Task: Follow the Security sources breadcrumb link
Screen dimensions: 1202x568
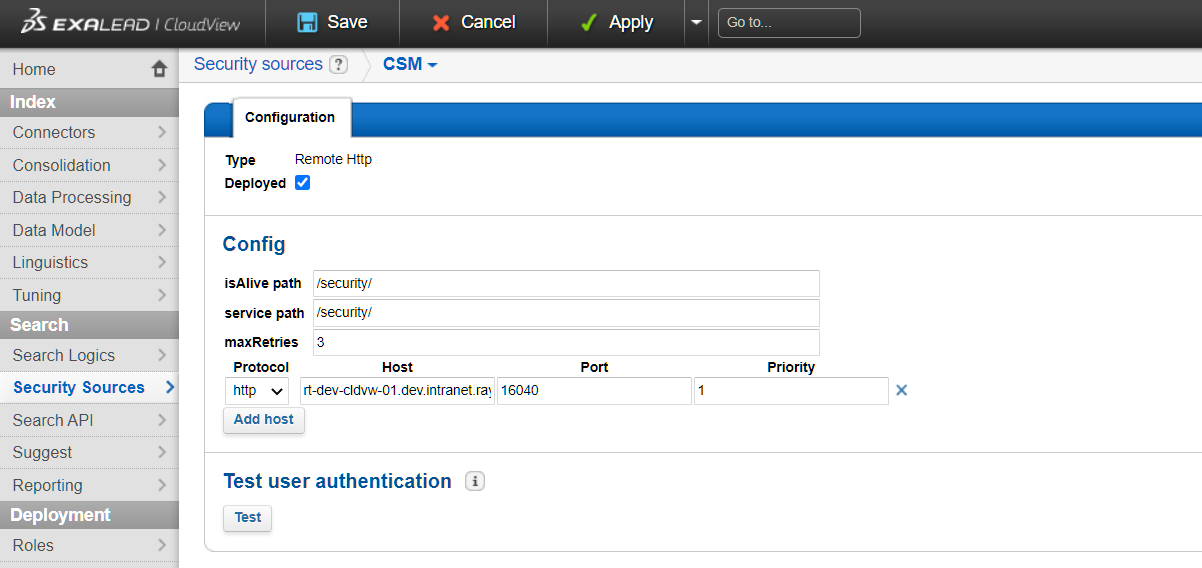Action: tap(258, 64)
